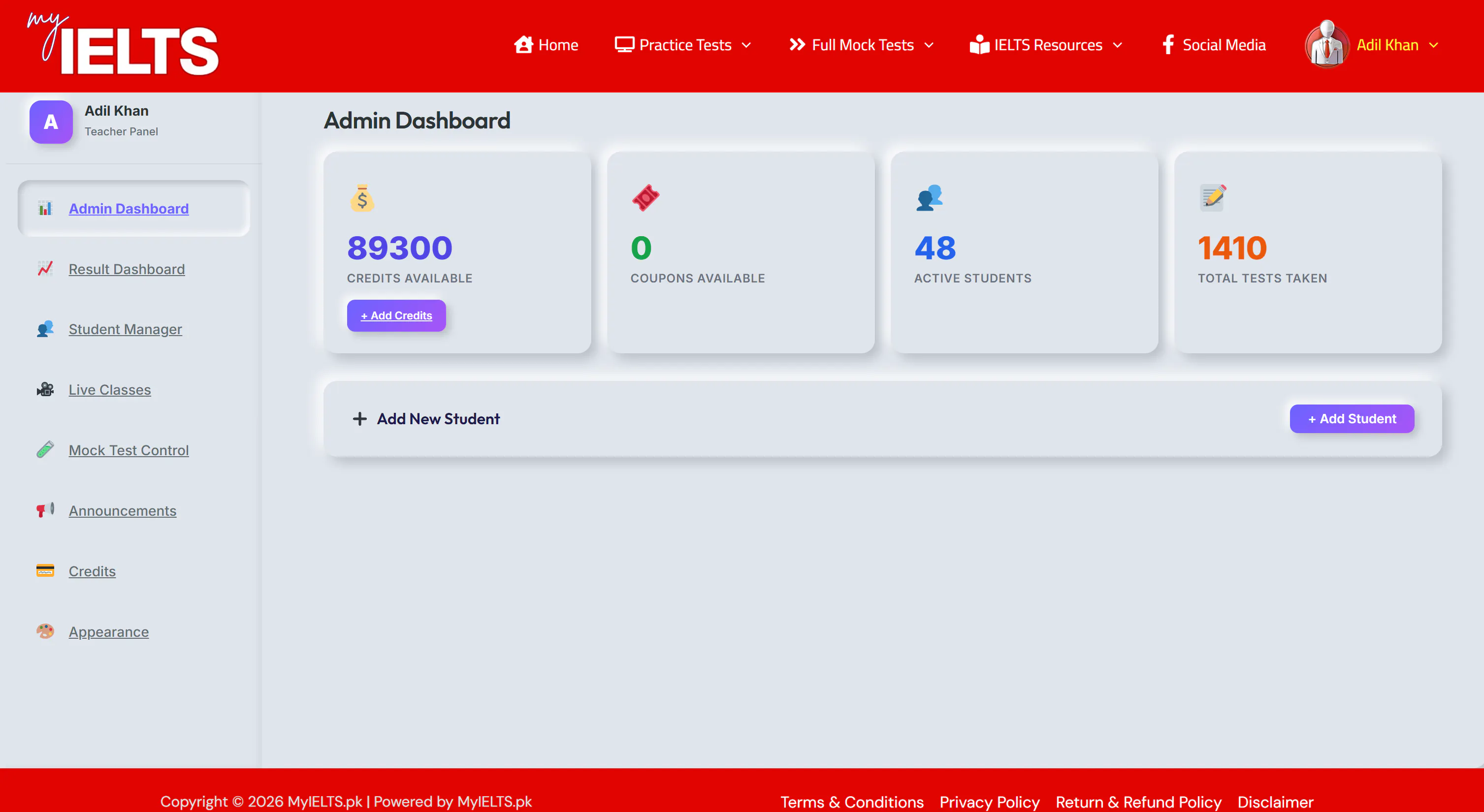Image resolution: width=1484 pixels, height=812 pixels.
Task: Expand the Full Mock Tests dropdown chevron
Action: (929, 45)
